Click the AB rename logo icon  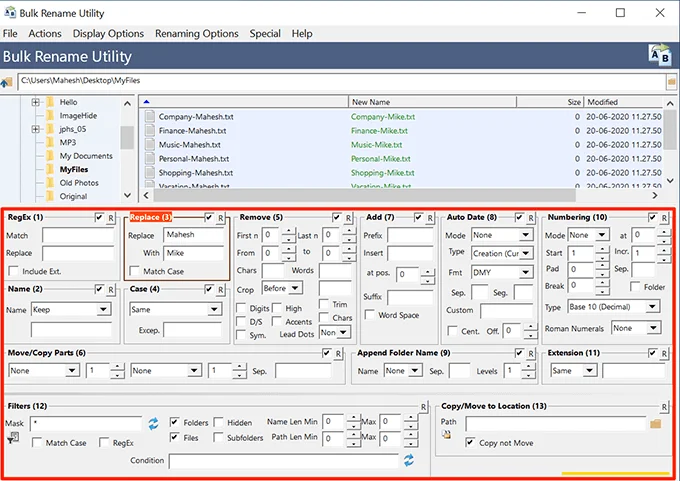(659, 54)
